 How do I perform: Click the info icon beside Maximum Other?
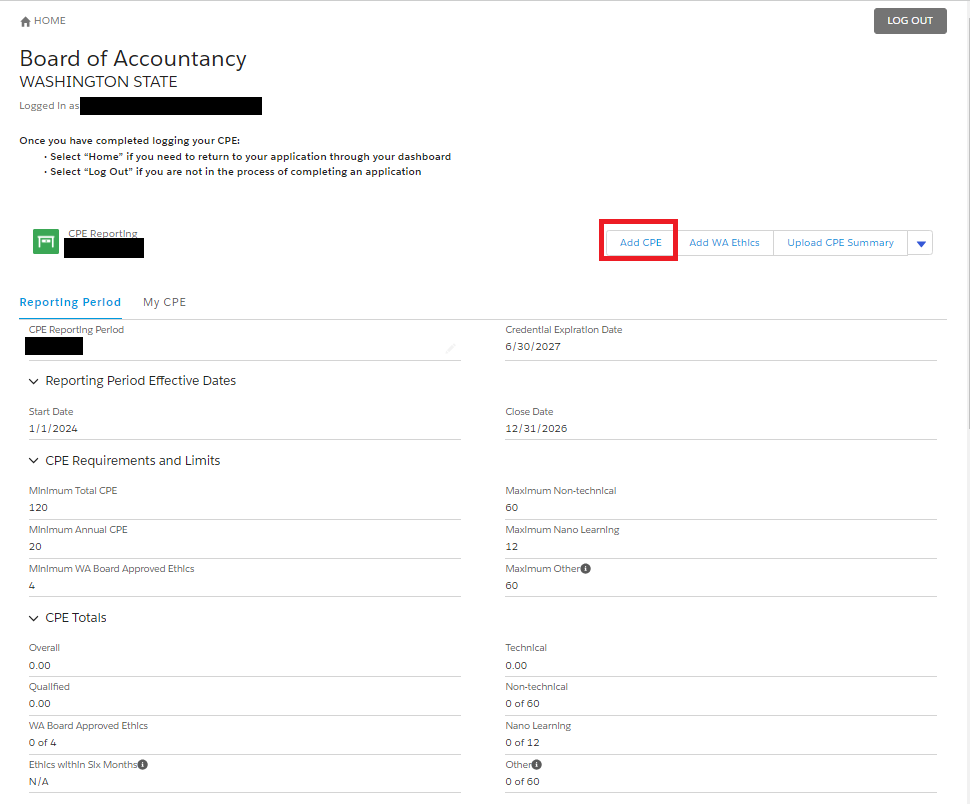pyautogui.click(x=586, y=569)
